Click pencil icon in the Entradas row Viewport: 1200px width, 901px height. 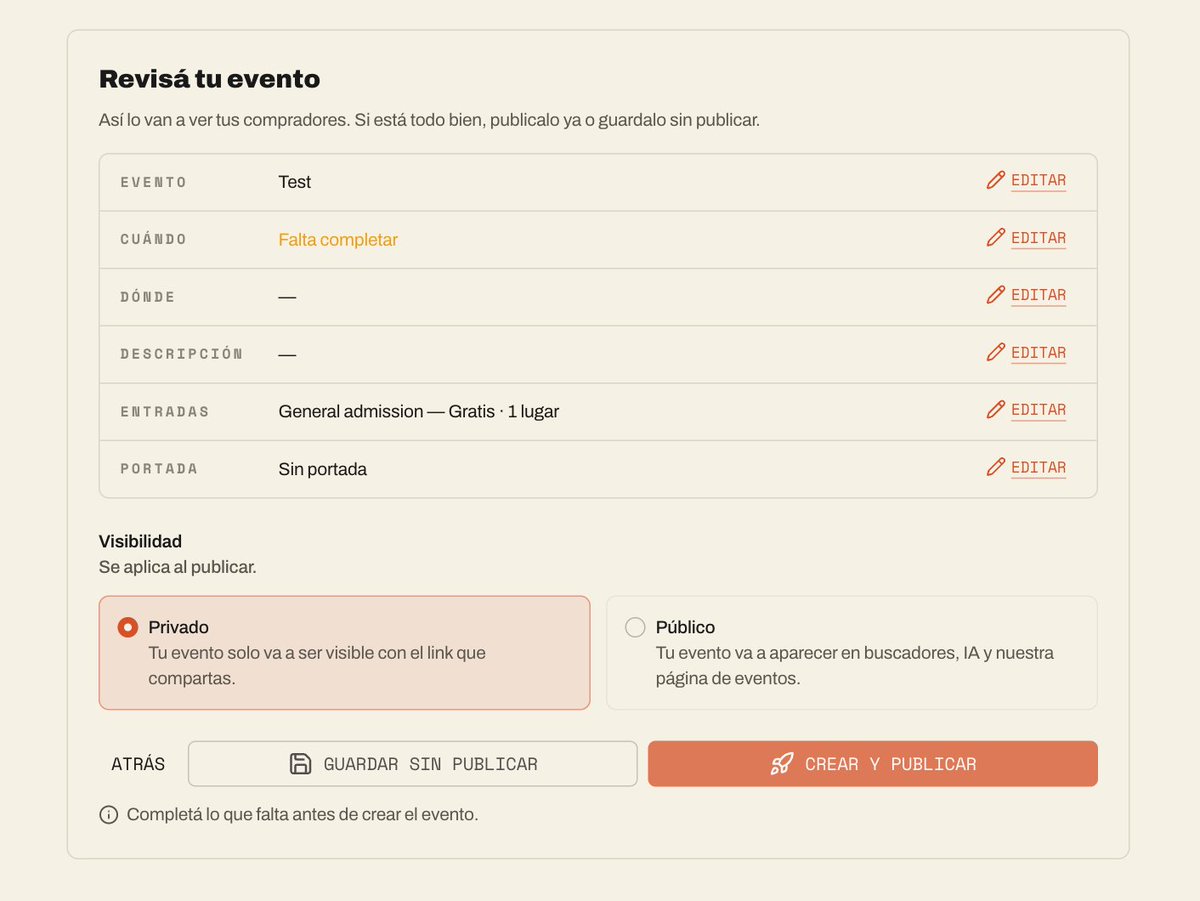pos(995,409)
